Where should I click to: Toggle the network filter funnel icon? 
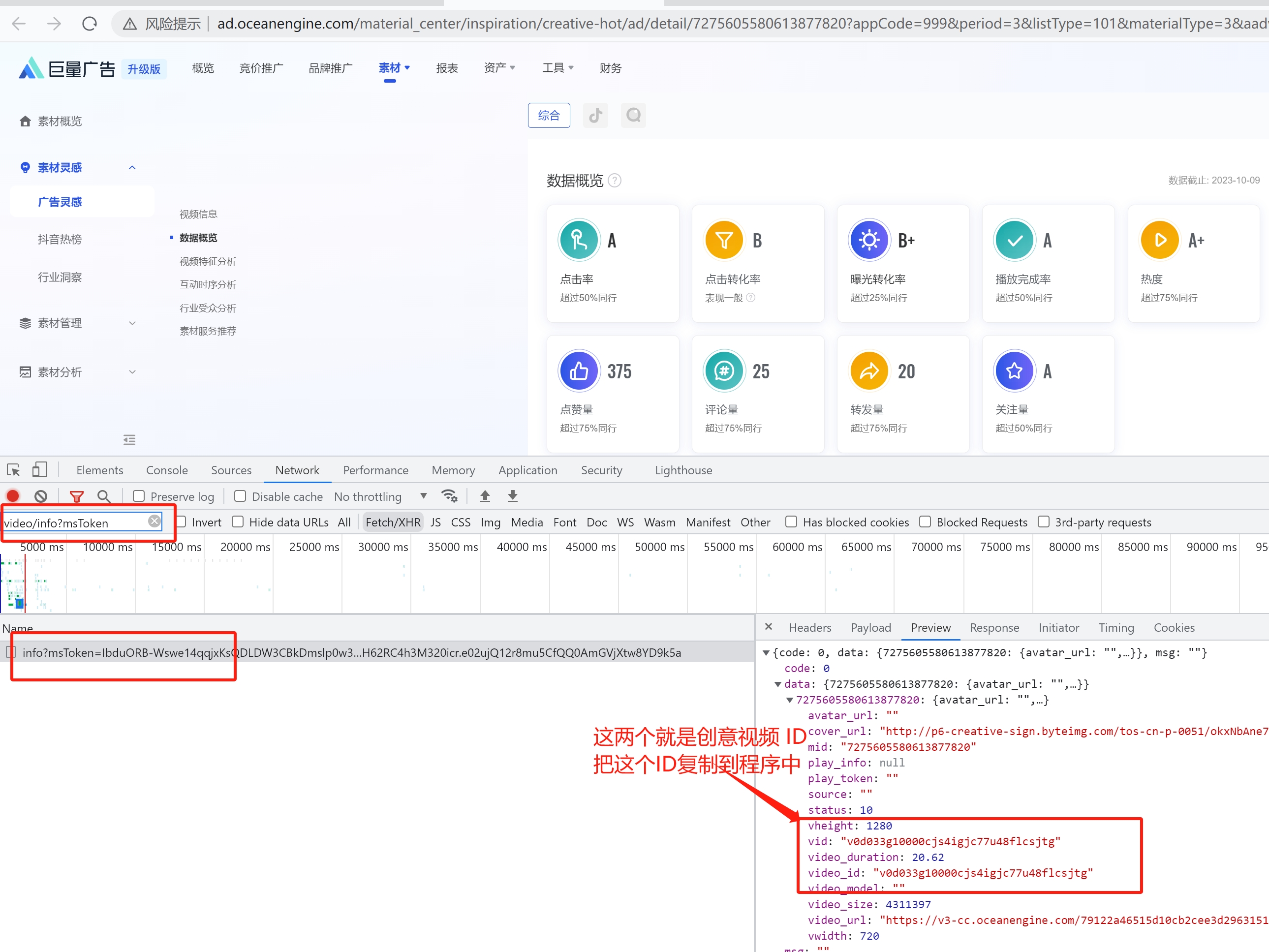76,496
